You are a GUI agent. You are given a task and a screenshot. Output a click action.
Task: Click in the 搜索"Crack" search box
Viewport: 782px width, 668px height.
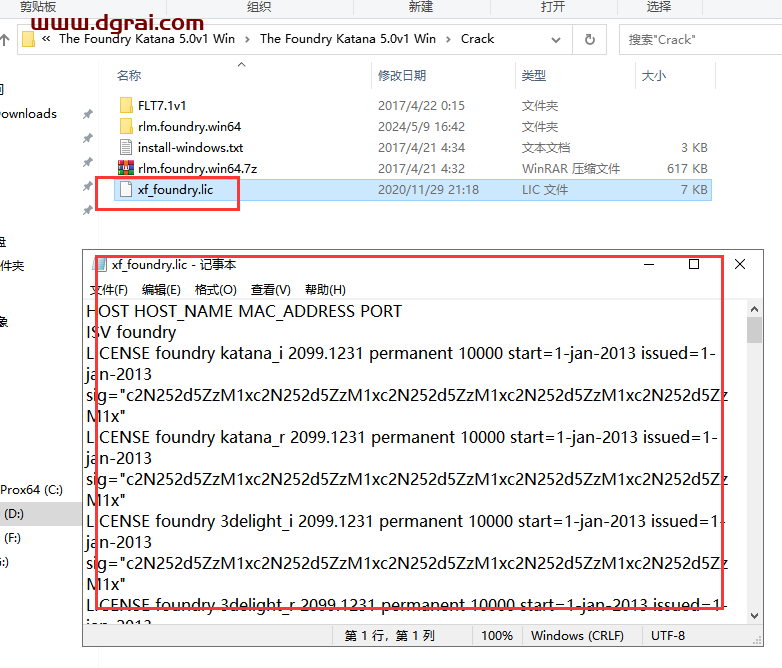point(700,39)
